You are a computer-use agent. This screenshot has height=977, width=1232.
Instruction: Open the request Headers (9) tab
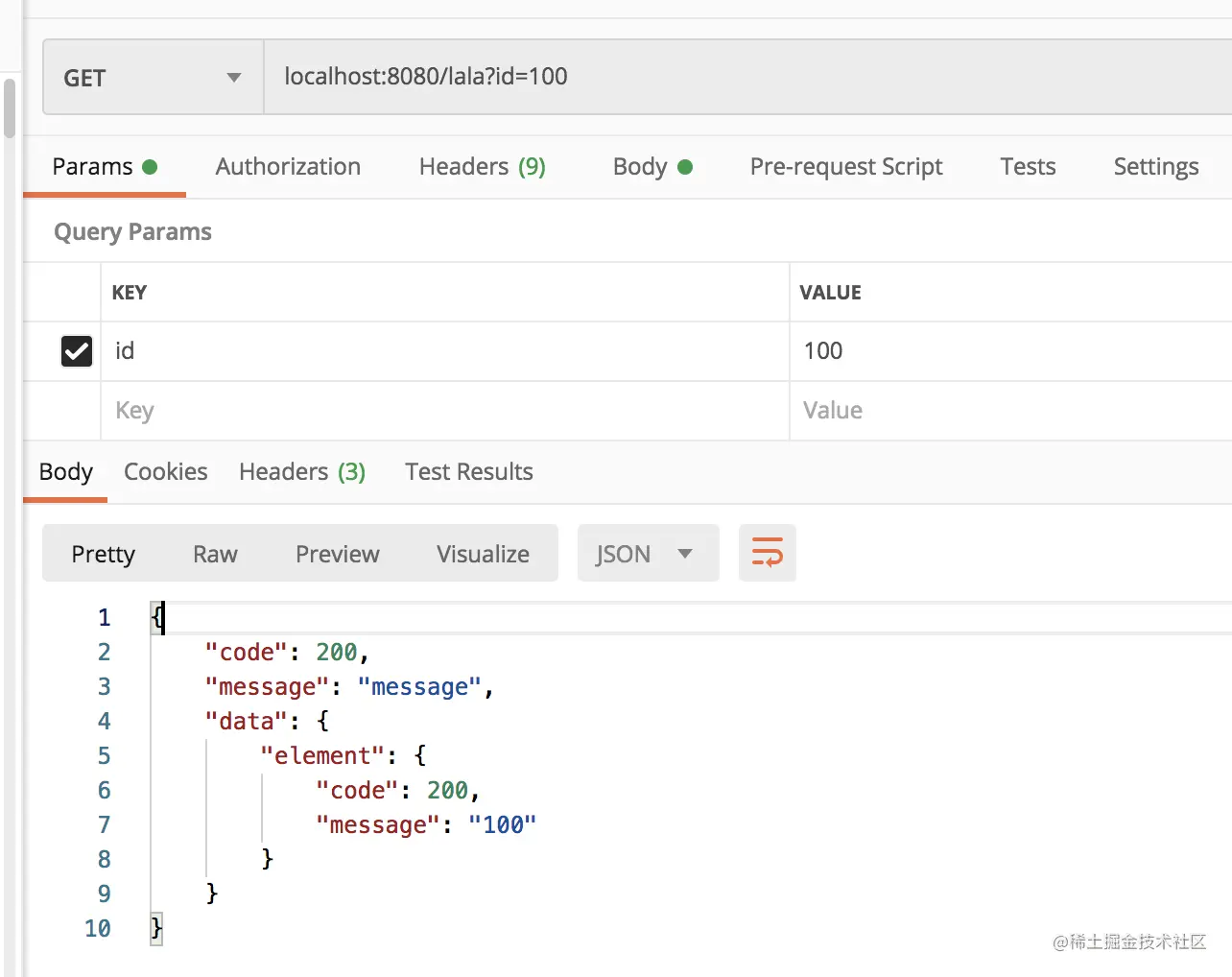(x=482, y=167)
